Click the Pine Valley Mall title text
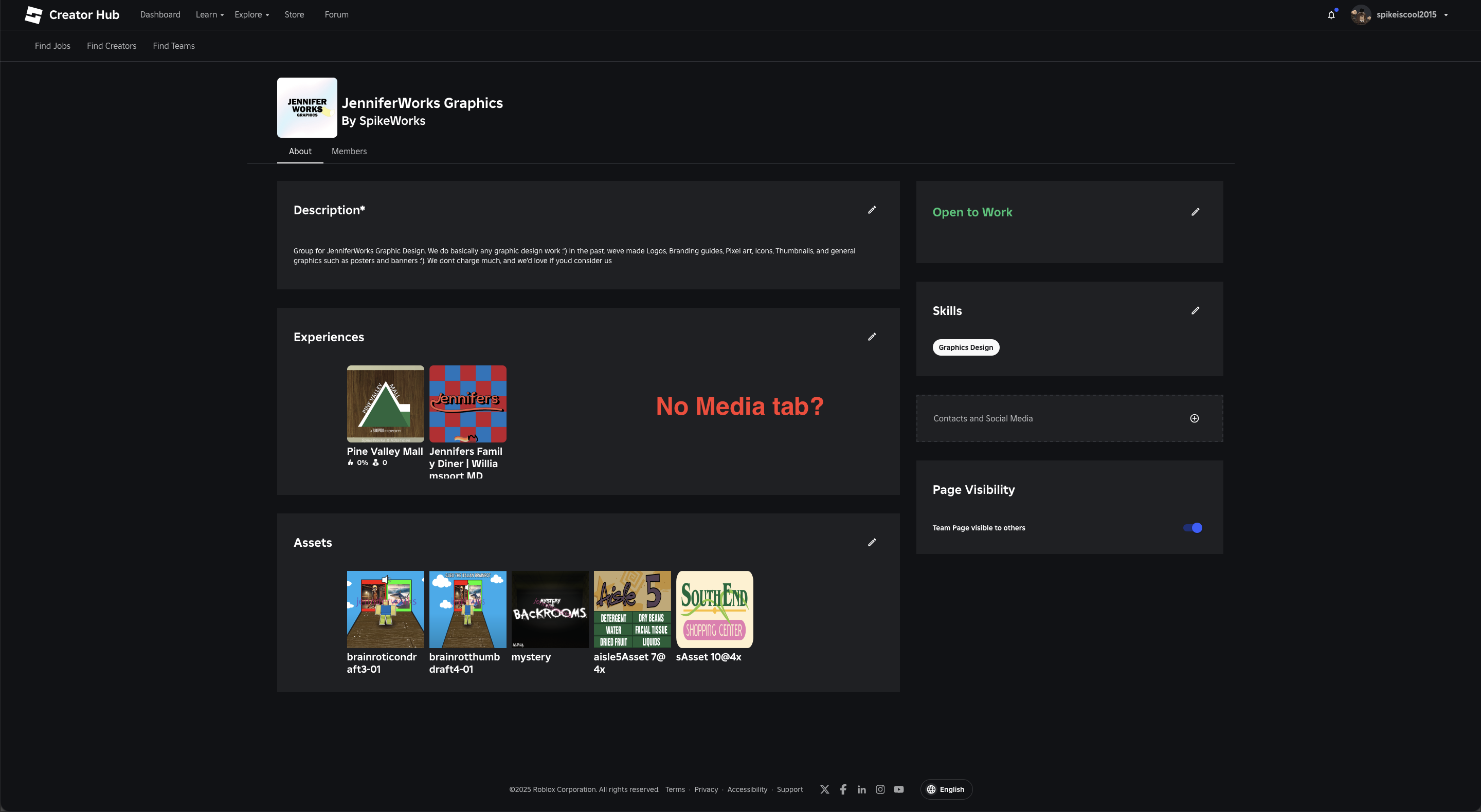The height and width of the screenshot is (812, 1481). [x=385, y=452]
